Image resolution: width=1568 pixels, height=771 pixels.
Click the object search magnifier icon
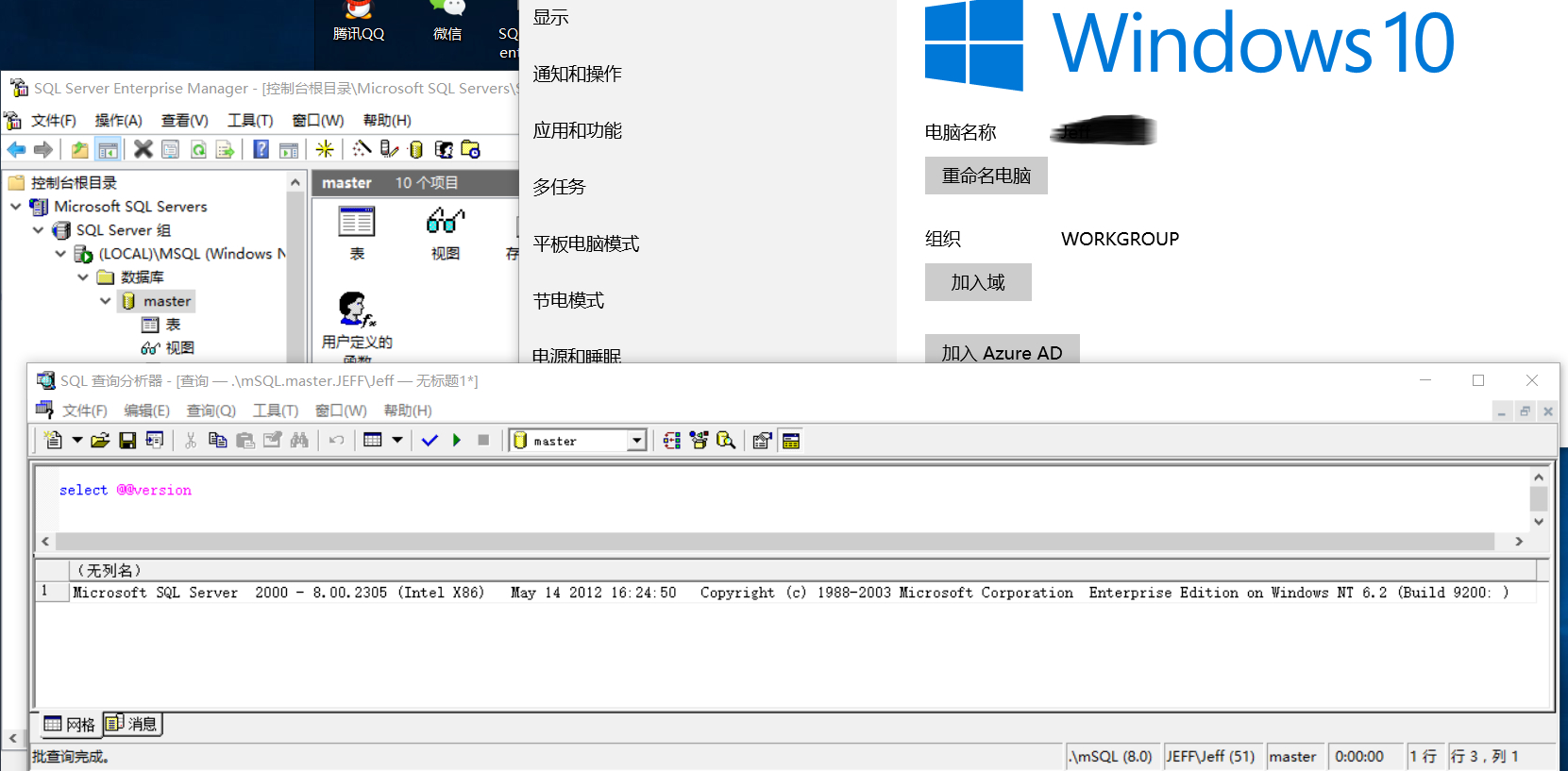726,440
